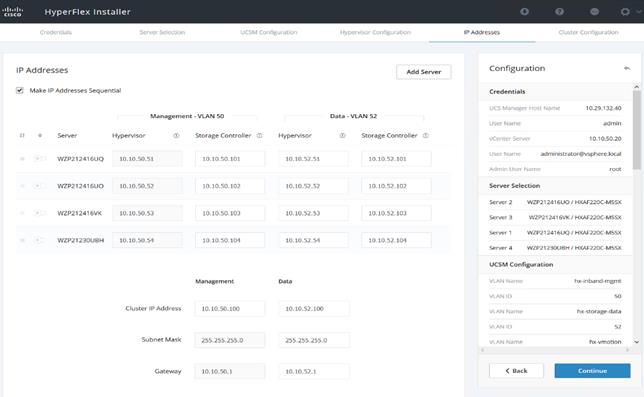
Task: Toggle the locator switch for server WZP21230UBH
Action: [40, 240]
